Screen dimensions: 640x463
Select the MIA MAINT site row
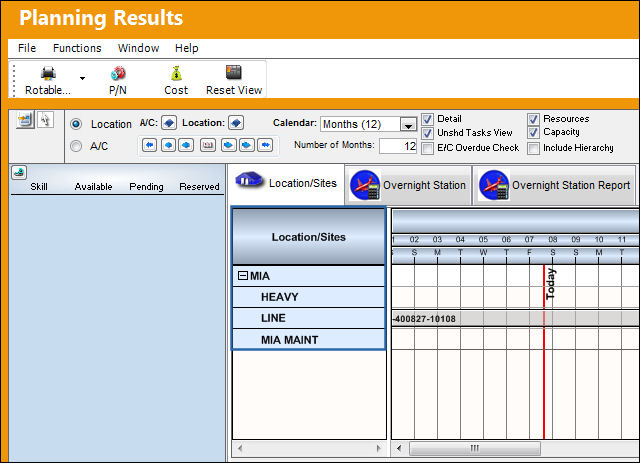click(x=309, y=340)
